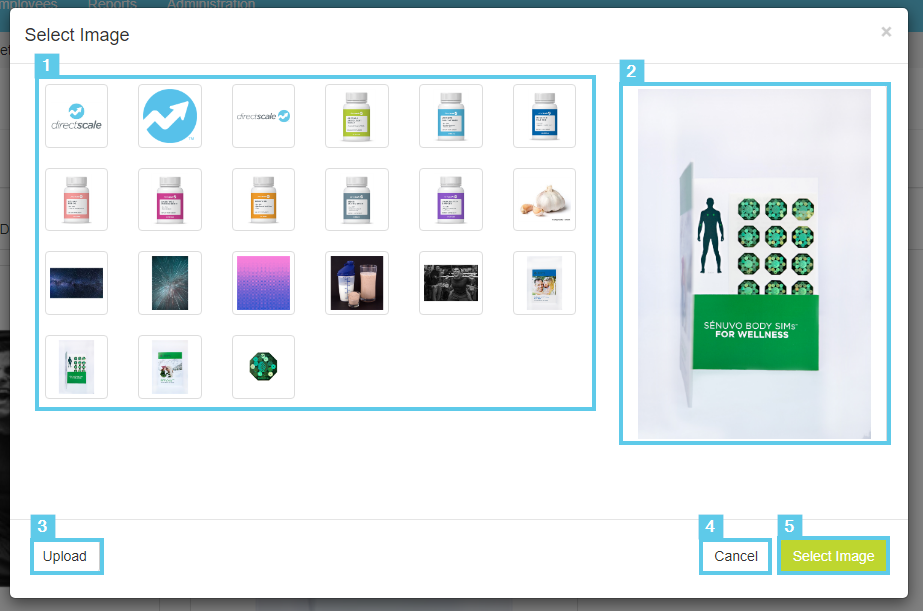Viewport: 923px width, 611px height.
Task: Select the garlic bulb image
Action: coord(544,200)
